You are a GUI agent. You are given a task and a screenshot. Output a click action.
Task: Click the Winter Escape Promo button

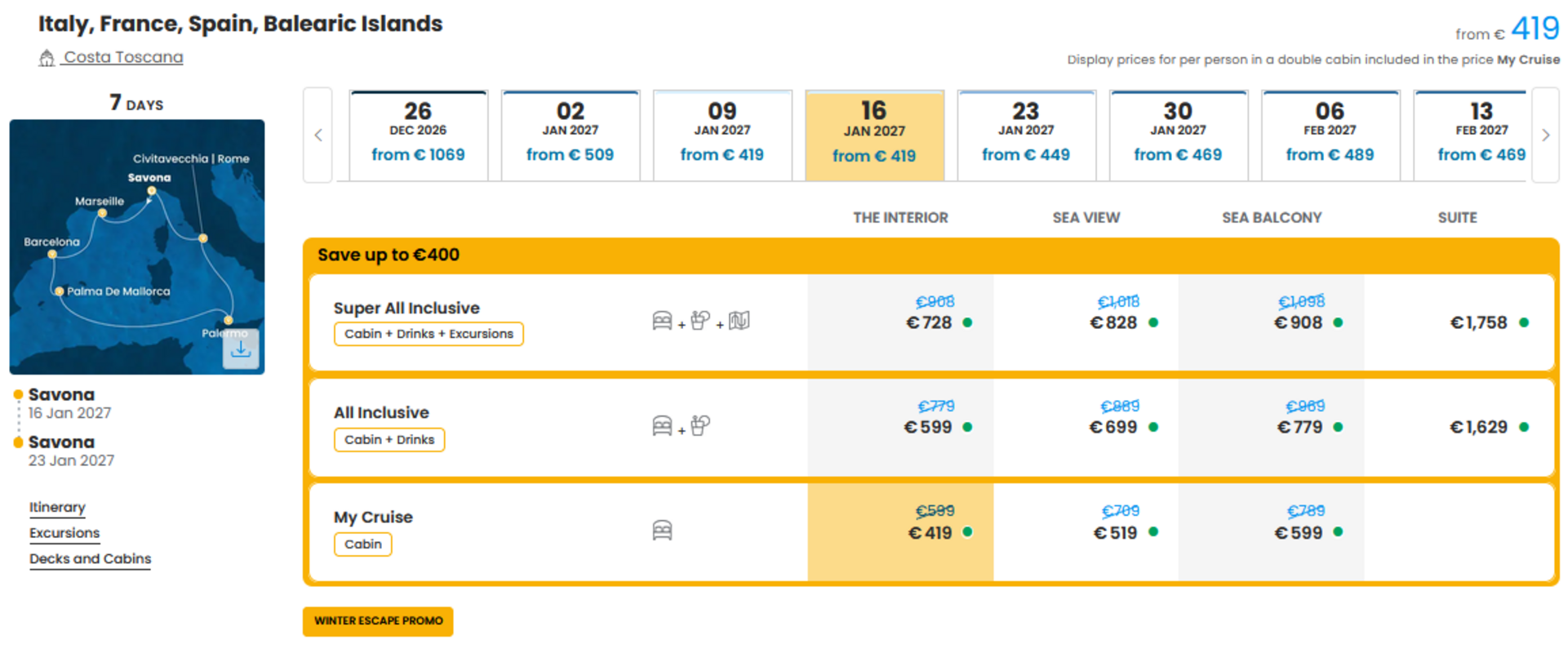pos(378,621)
